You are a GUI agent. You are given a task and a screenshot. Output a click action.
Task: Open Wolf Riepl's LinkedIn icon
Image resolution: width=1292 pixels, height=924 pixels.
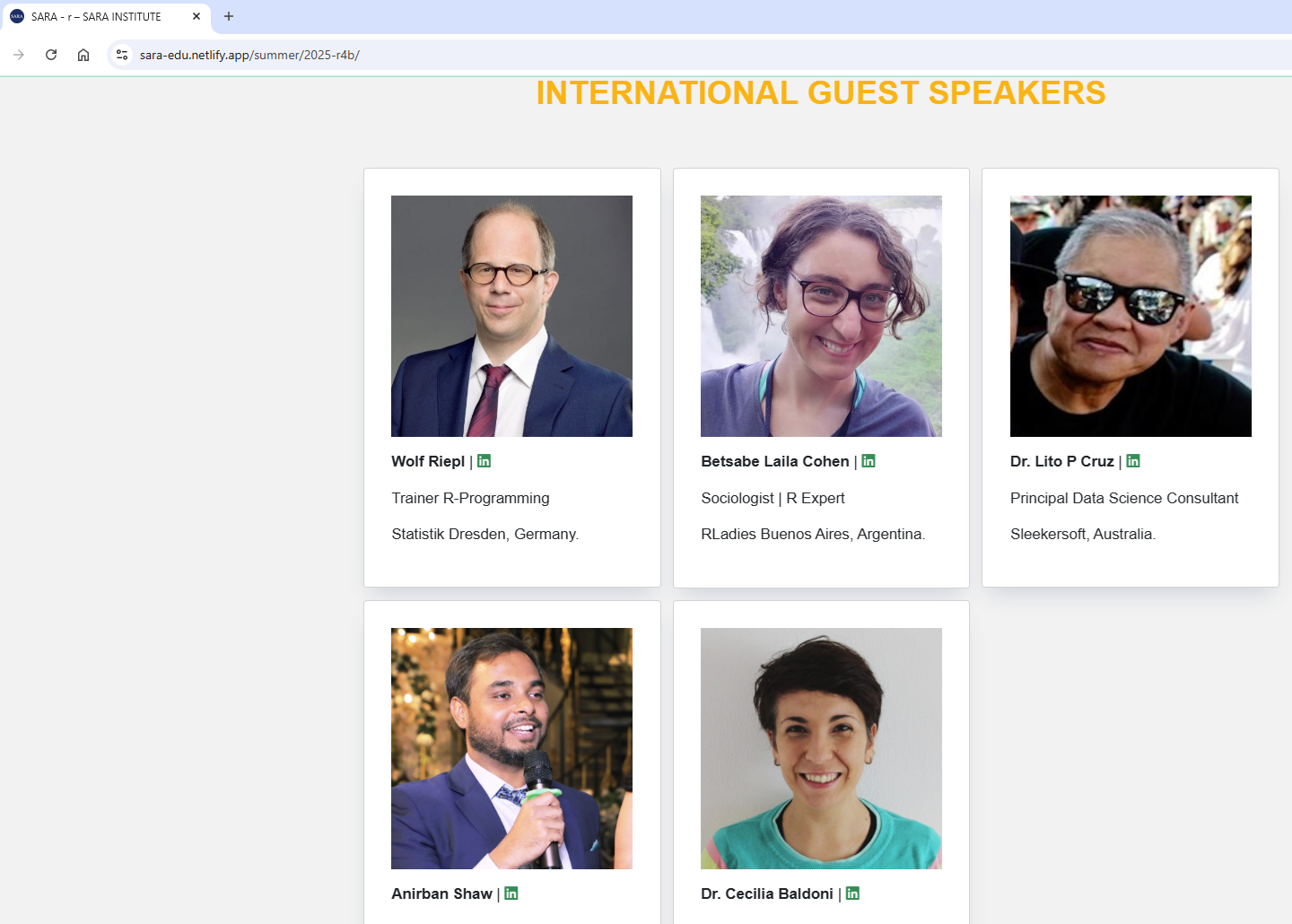point(484,461)
